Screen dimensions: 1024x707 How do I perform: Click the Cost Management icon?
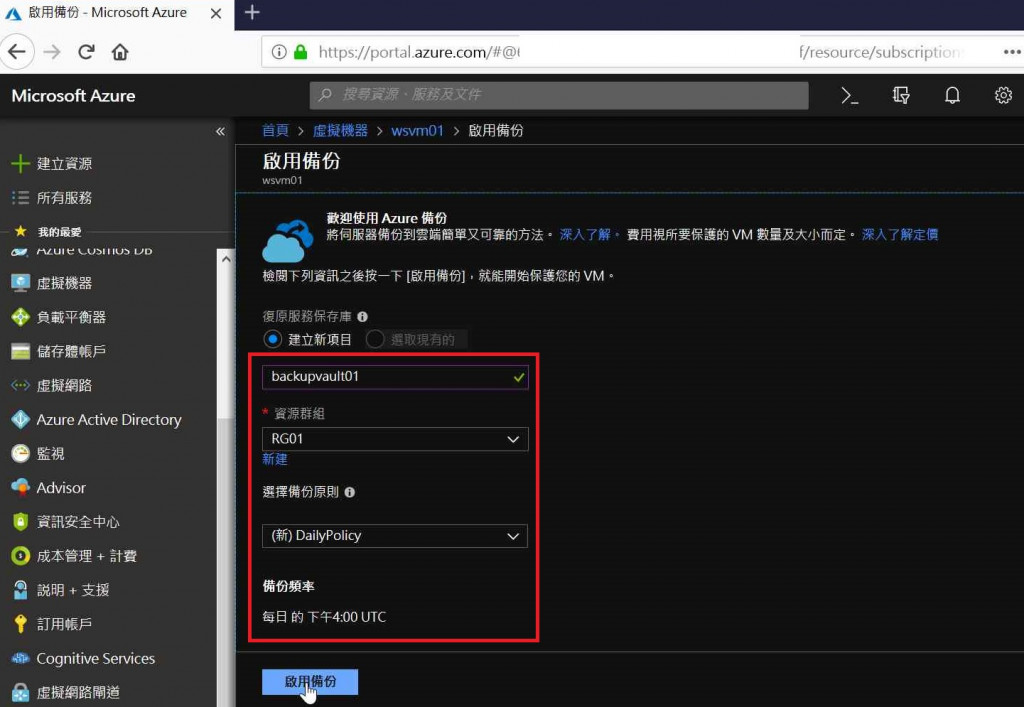coord(20,556)
